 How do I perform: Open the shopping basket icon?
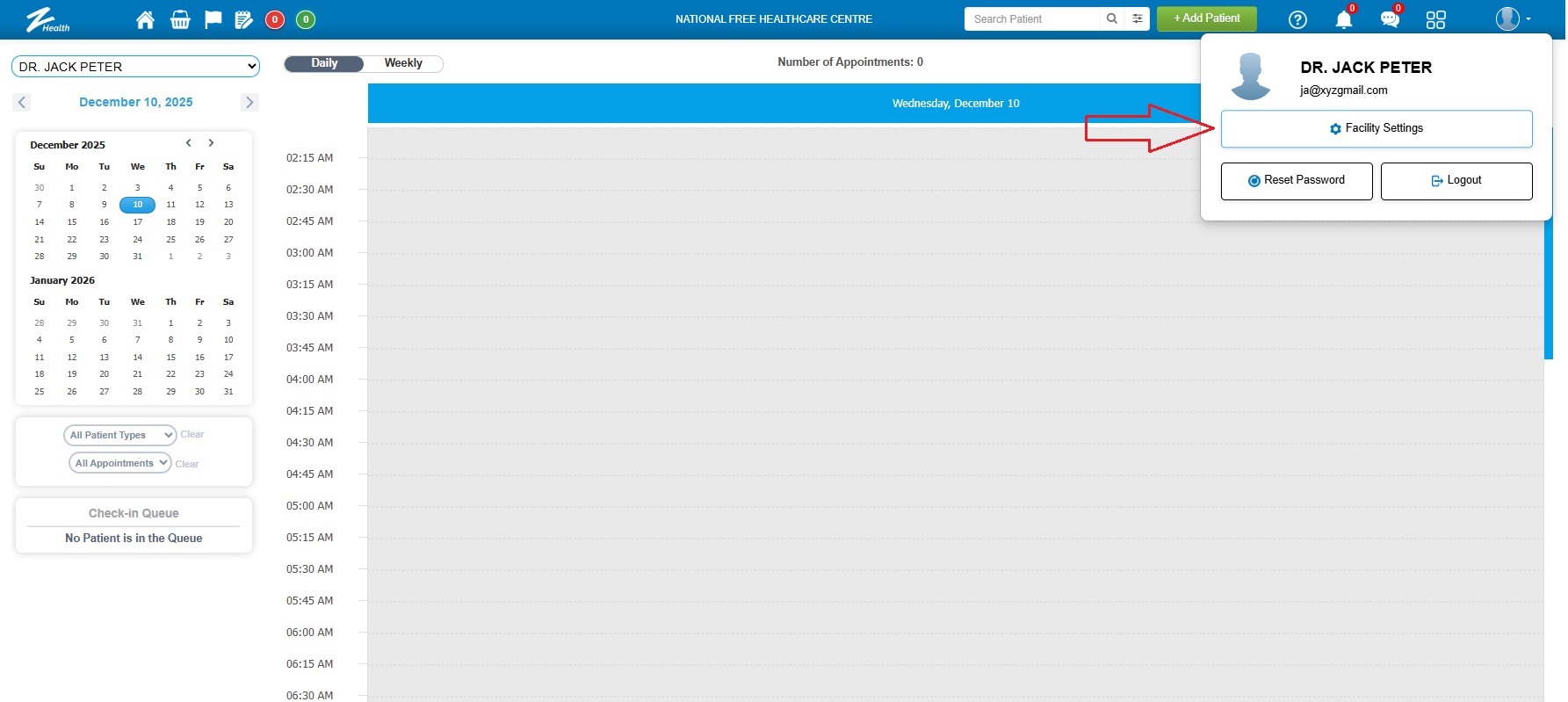point(180,19)
